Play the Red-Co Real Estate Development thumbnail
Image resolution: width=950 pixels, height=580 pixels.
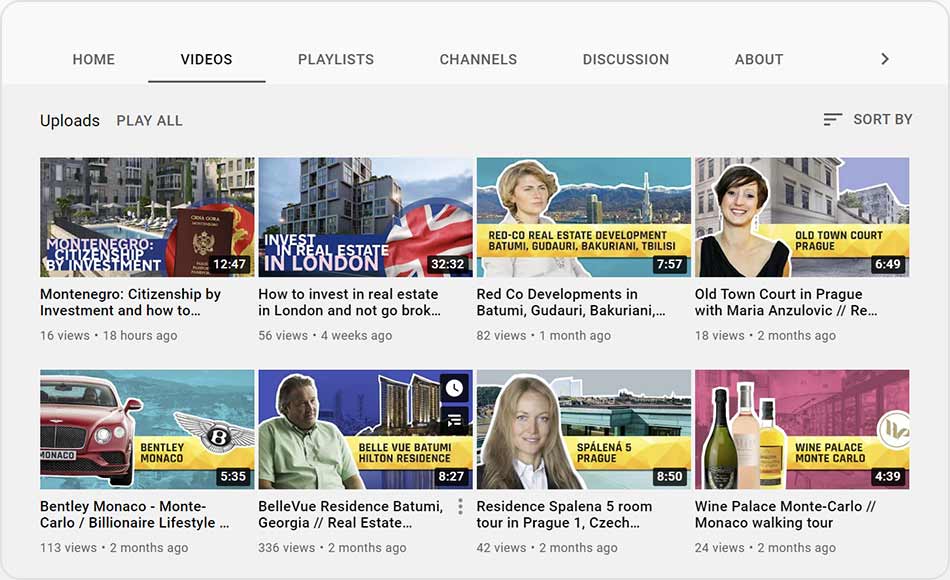583,217
